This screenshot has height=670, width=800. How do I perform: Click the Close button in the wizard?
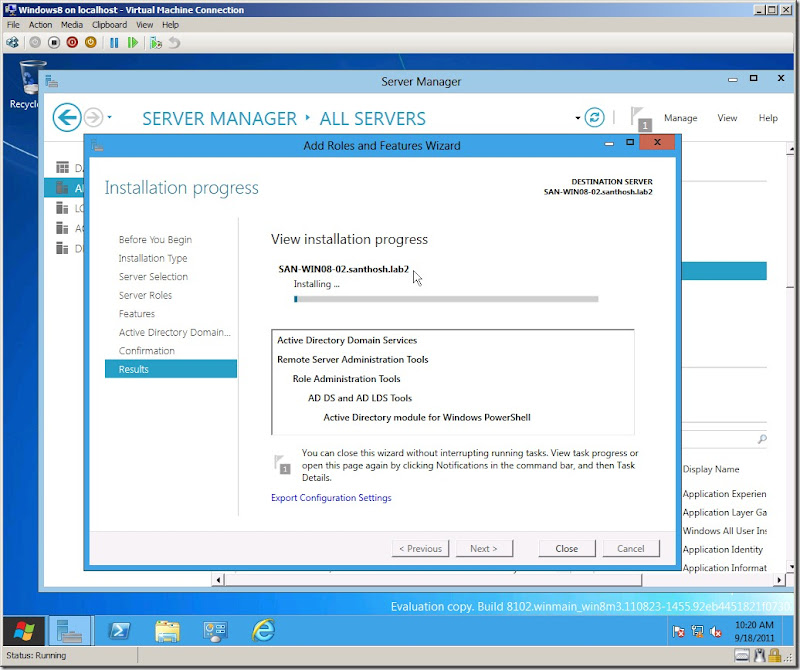[x=567, y=549]
